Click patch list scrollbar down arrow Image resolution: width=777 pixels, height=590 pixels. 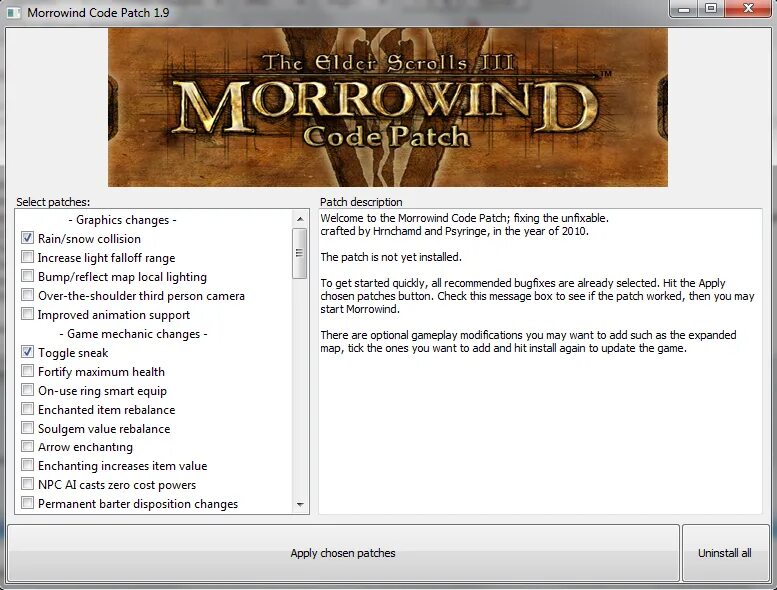click(x=300, y=505)
